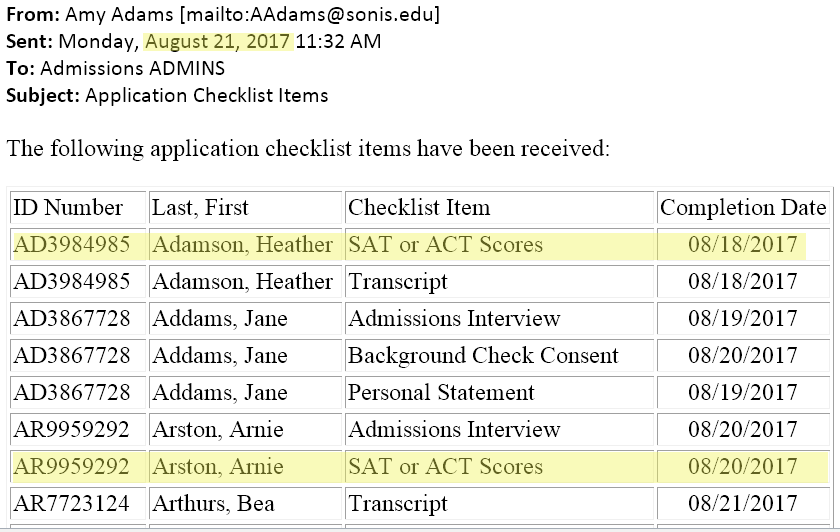
Task: Click Heather Adamson's Transcript checklist item
Action: click(x=398, y=282)
